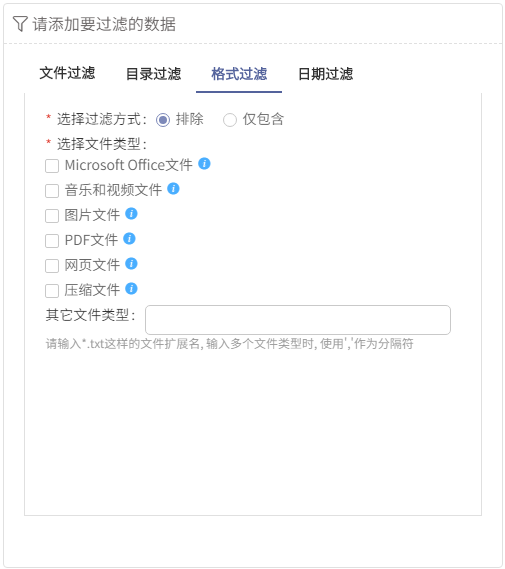Enable the 压缩文件 checkbox
Viewport: 505px width, 569px height.
[x=52, y=291]
